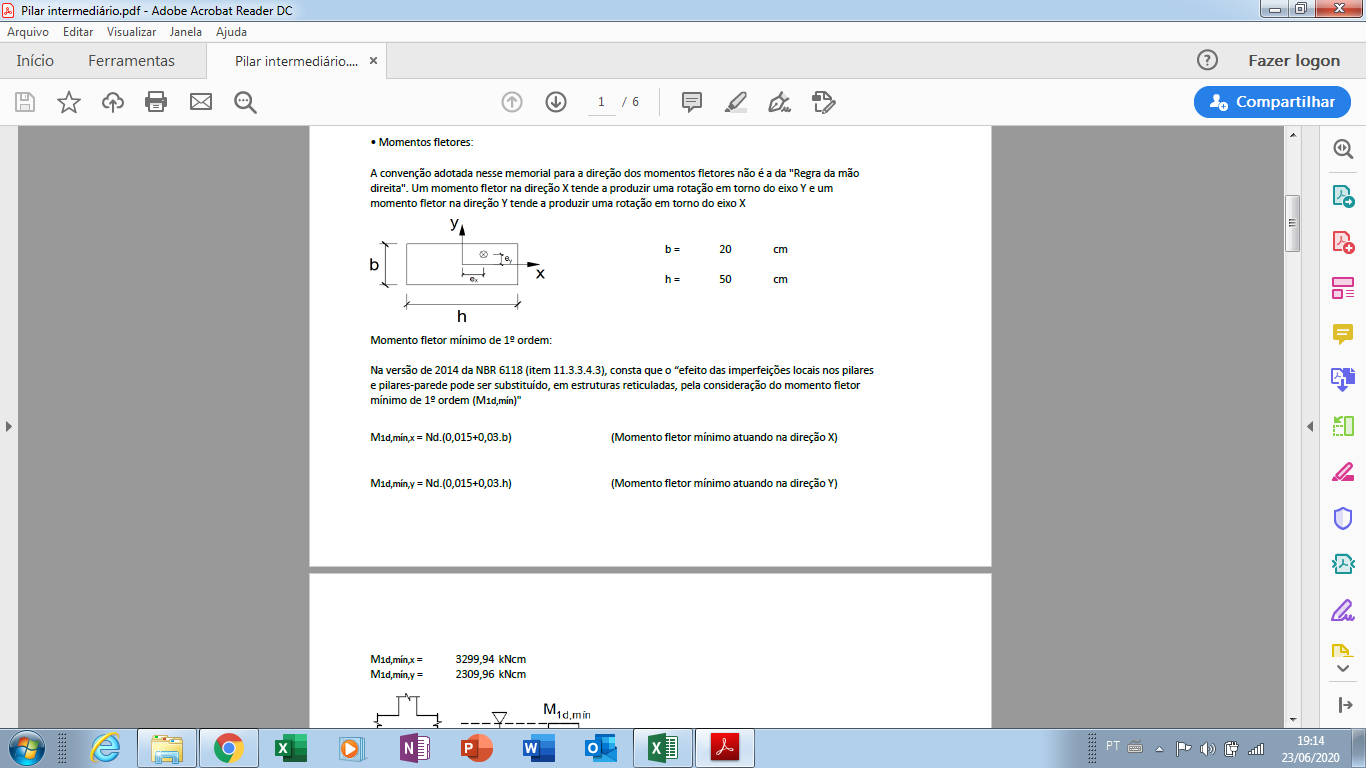
Task: Open pink Redact tool in right sidebar
Action: (1343, 472)
